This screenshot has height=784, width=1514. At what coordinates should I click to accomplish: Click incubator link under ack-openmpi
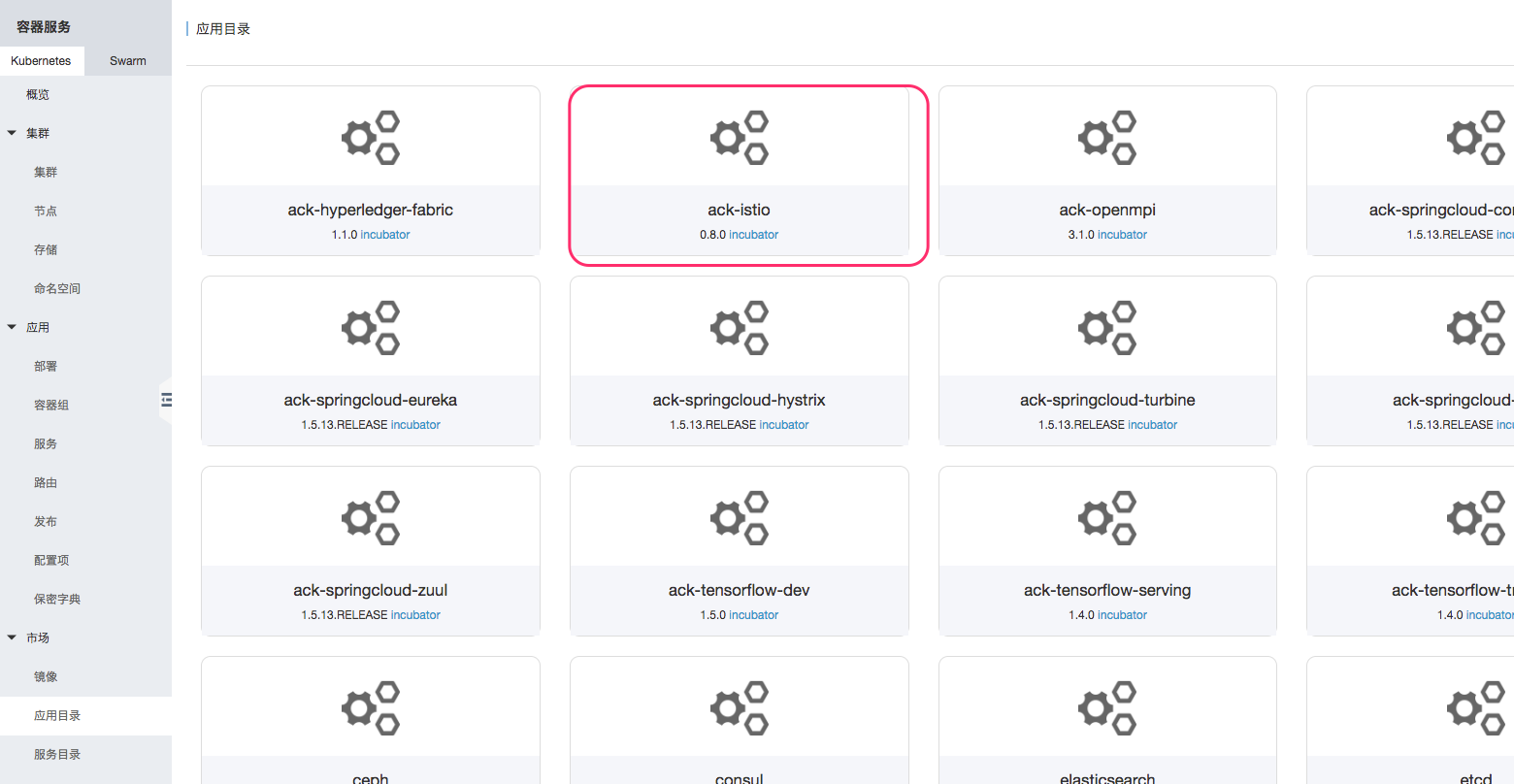(1122, 235)
